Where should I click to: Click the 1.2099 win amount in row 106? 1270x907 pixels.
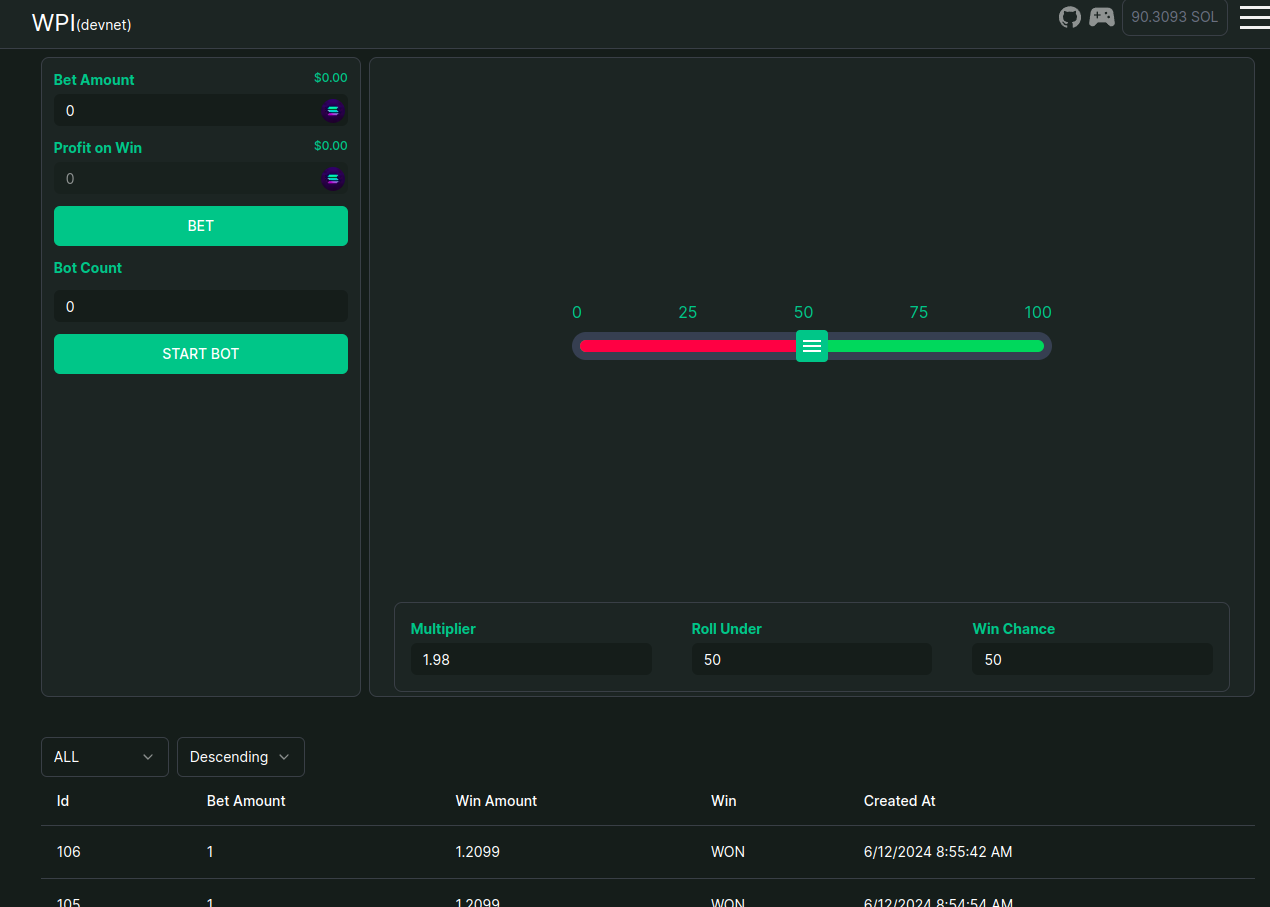[478, 852]
